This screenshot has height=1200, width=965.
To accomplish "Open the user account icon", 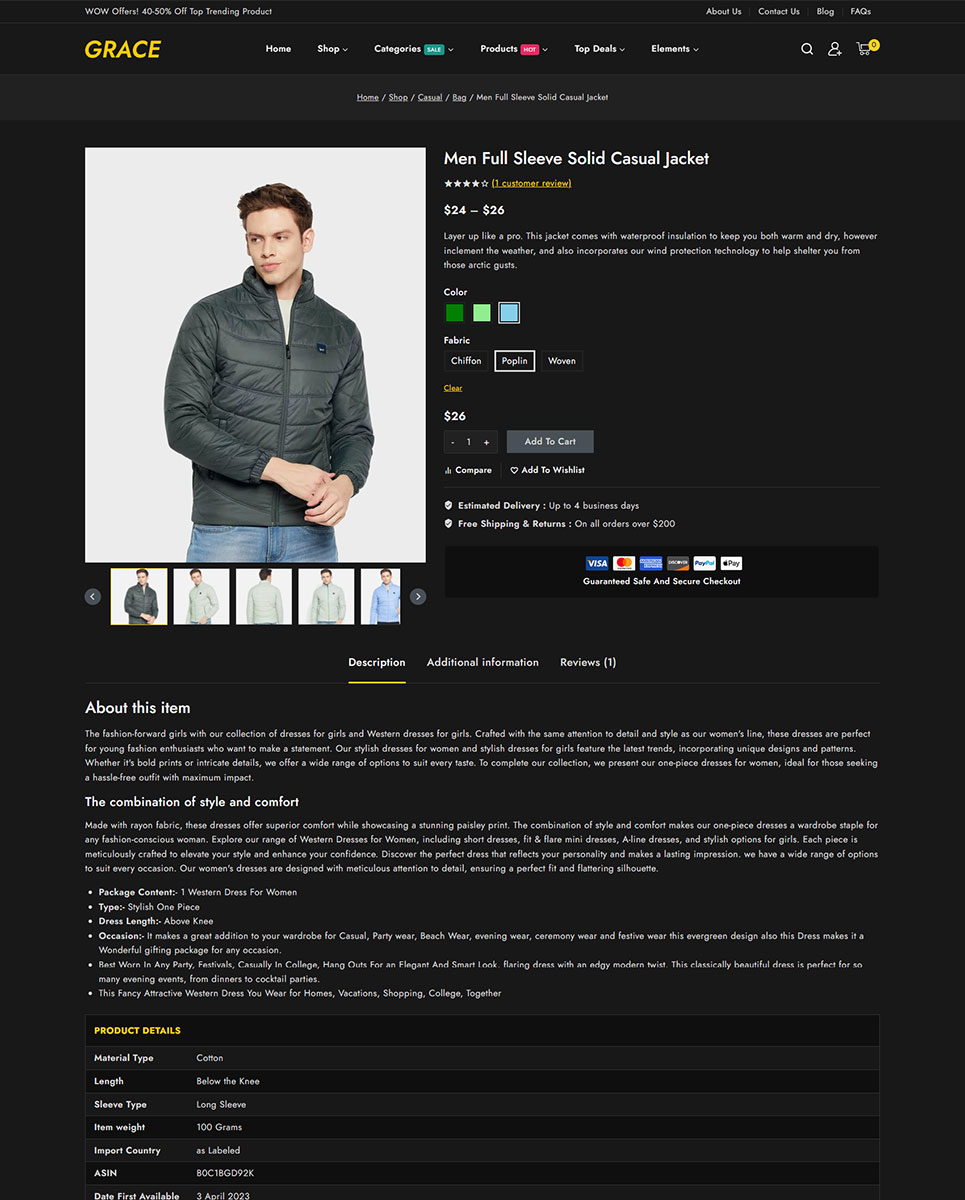I will (834, 49).
